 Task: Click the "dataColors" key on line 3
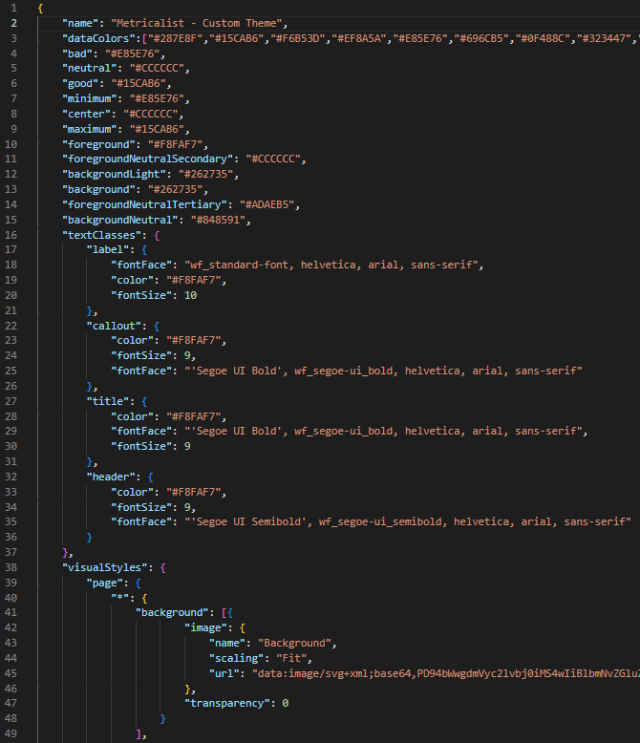pyautogui.click(x=98, y=38)
